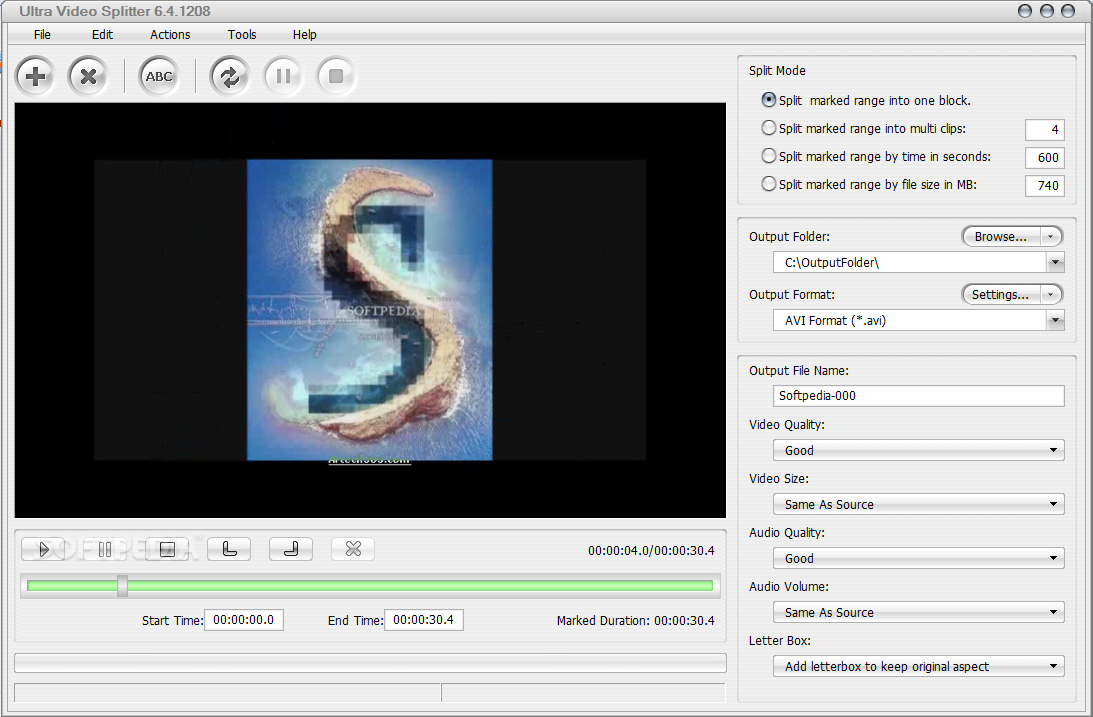Click the Remove file X icon

(x=89, y=76)
